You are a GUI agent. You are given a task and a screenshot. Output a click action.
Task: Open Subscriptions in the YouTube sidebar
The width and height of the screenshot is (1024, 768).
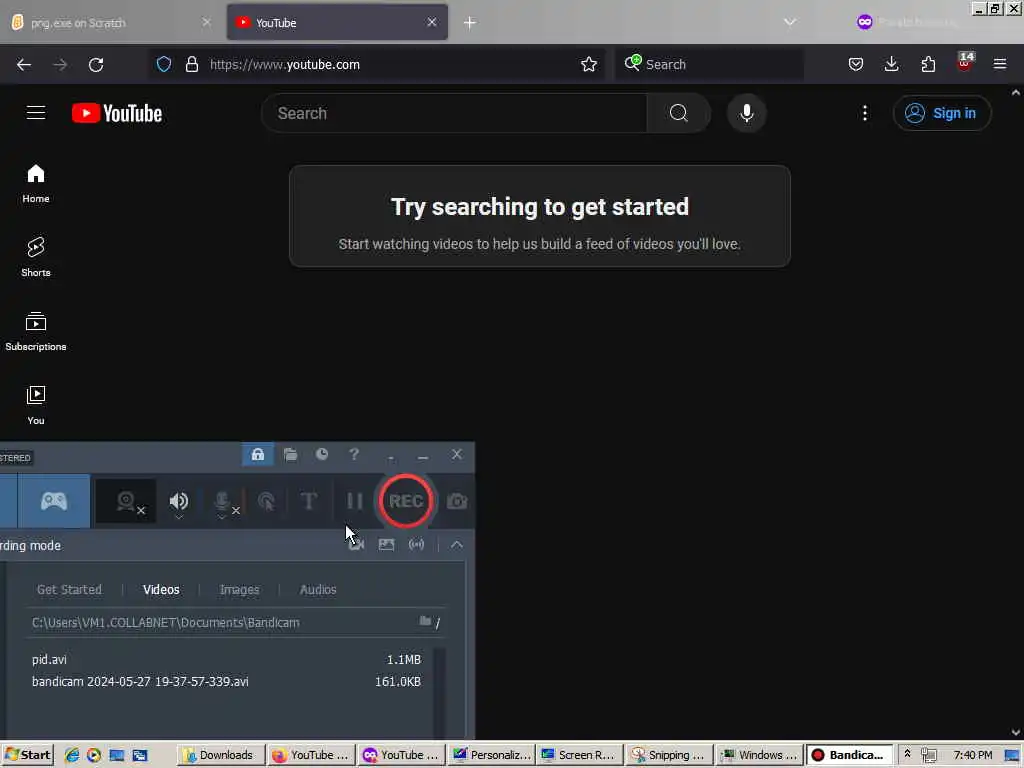36,332
